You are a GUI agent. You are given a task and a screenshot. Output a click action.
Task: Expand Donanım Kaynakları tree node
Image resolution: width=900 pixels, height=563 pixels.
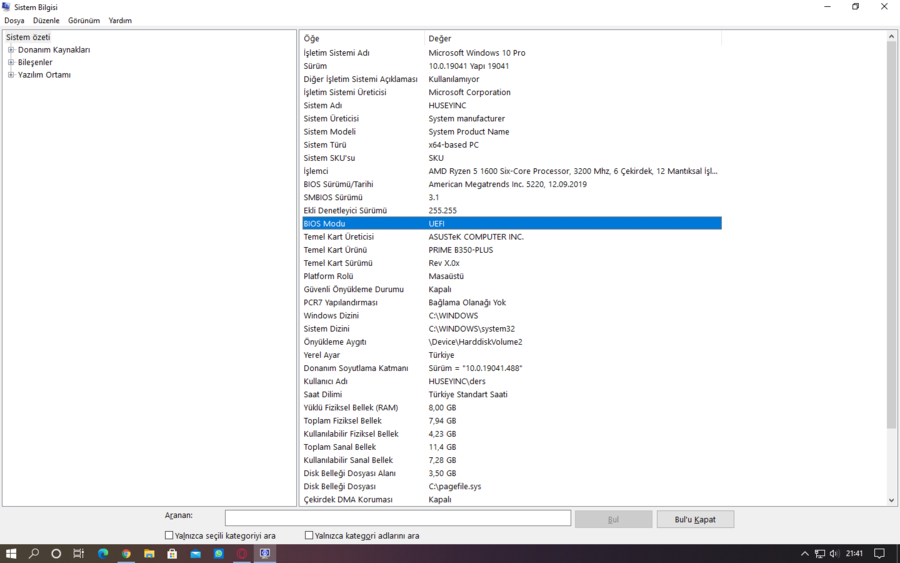click(11, 50)
